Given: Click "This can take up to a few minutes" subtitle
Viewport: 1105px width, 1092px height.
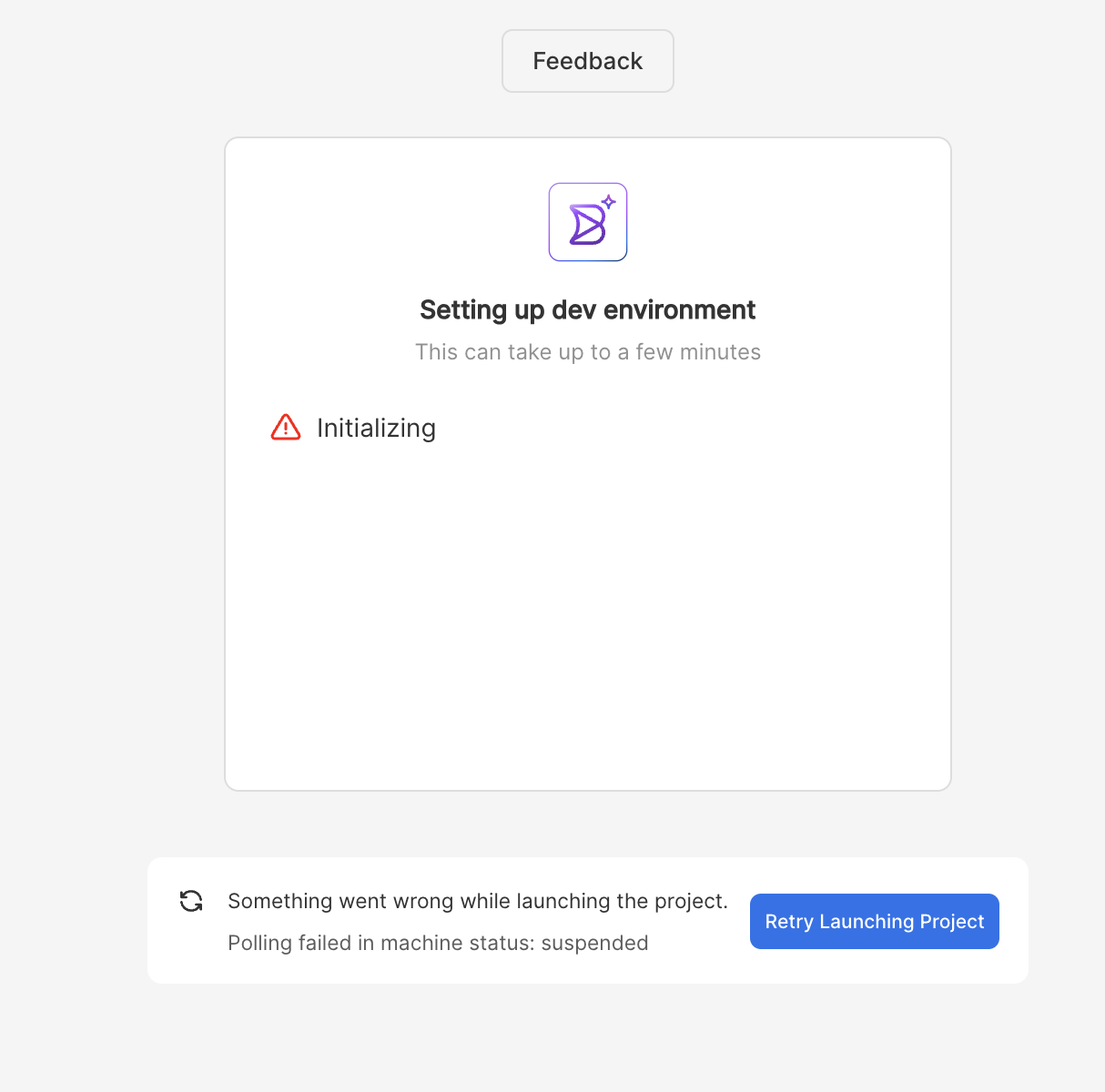Looking at the screenshot, I should point(588,352).
